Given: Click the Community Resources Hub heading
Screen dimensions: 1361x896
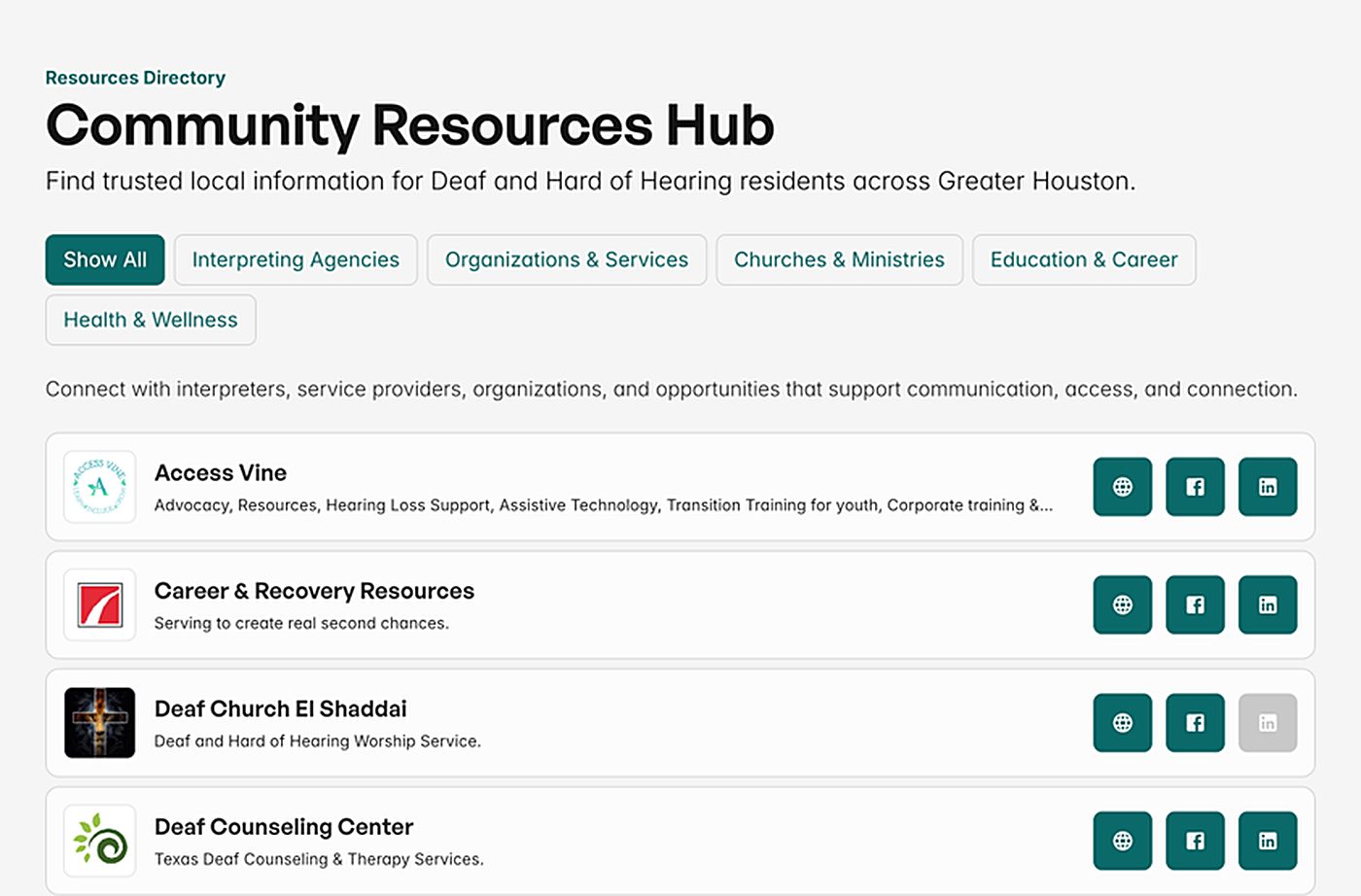Looking at the screenshot, I should pos(410,125).
